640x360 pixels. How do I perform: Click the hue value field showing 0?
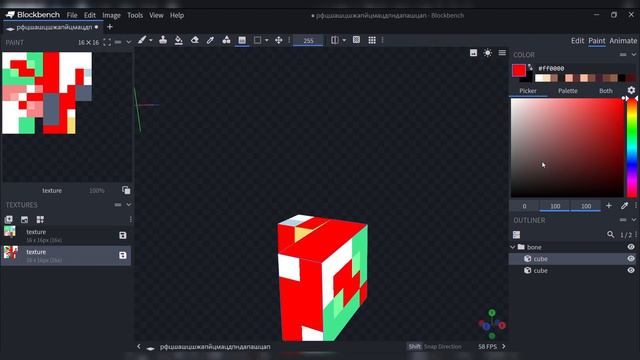click(524, 206)
